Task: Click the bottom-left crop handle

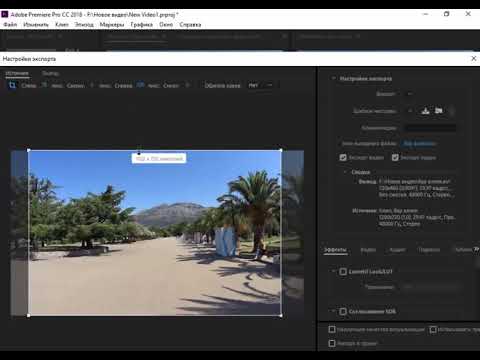Action: coord(28,315)
